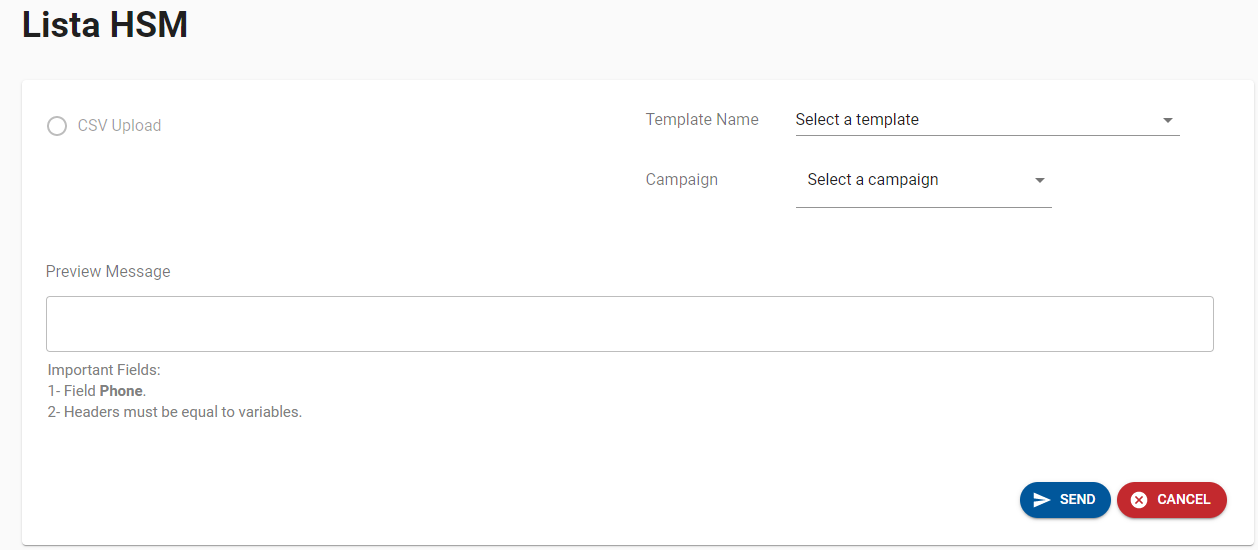The image size is (1258, 550).
Task: Select the CSV Upload radio button
Action: 57,126
